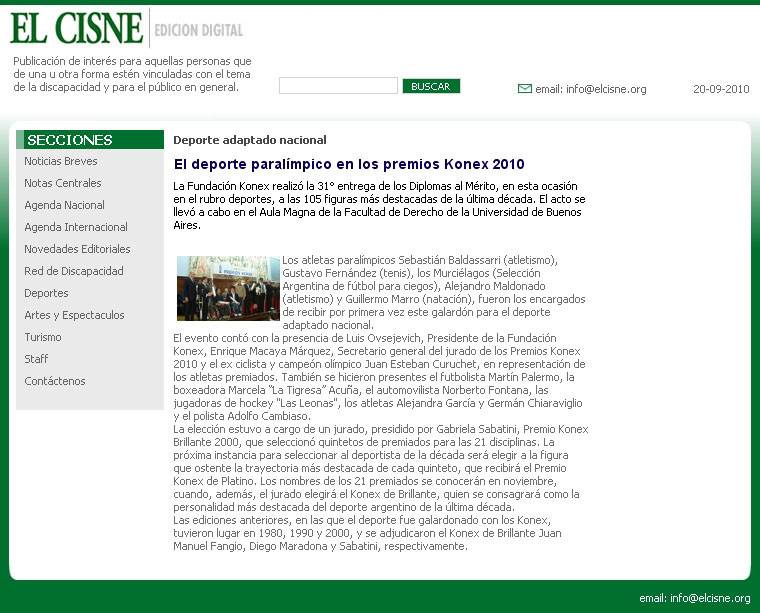760x613 pixels.
Task: Click the El Cisne logo
Action: point(77,28)
